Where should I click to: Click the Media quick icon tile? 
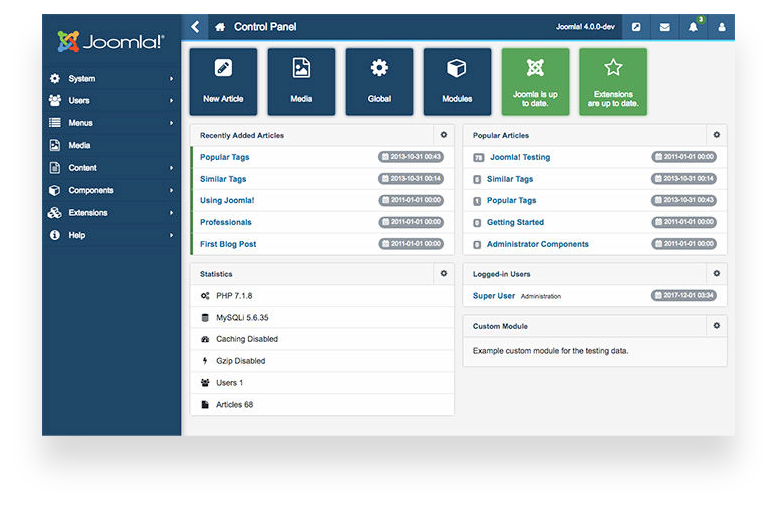(301, 82)
